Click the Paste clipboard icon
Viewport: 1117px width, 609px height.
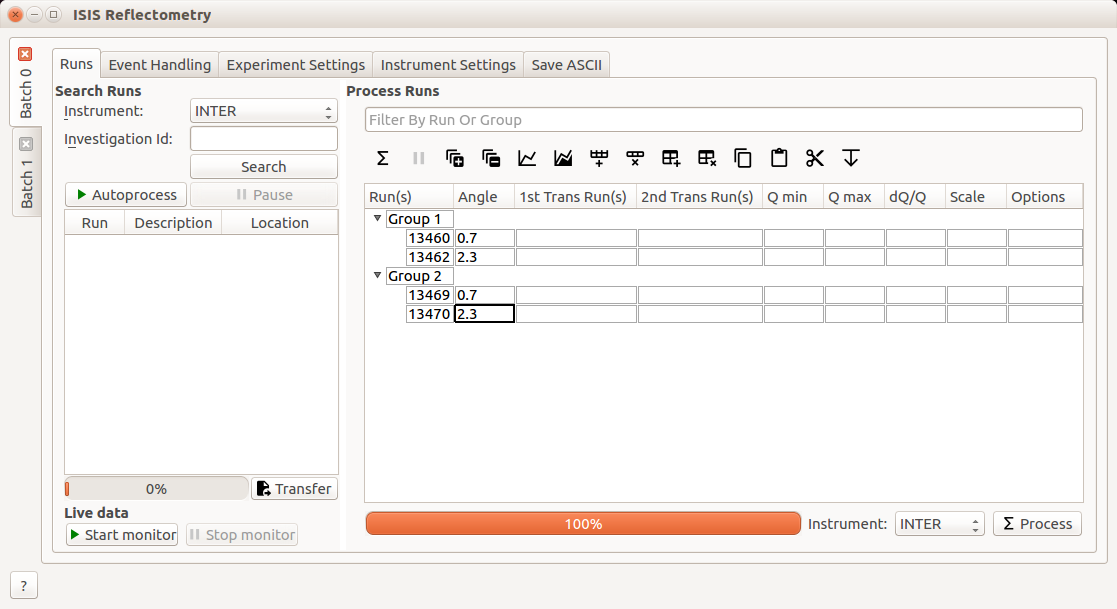click(x=779, y=158)
